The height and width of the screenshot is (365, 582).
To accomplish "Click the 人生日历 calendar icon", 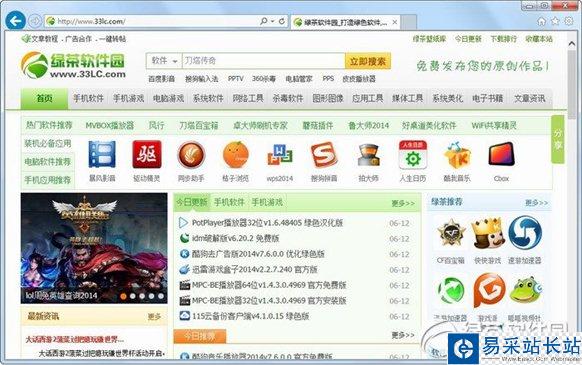I will (x=413, y=154).
